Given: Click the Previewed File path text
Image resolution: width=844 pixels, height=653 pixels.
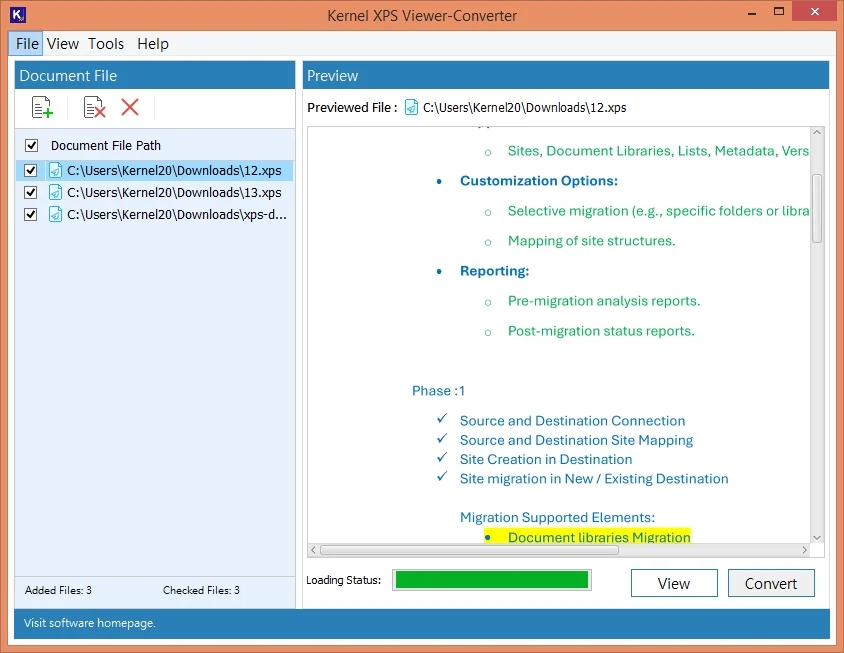Looking at the screenshot, I should click(525, 107).
